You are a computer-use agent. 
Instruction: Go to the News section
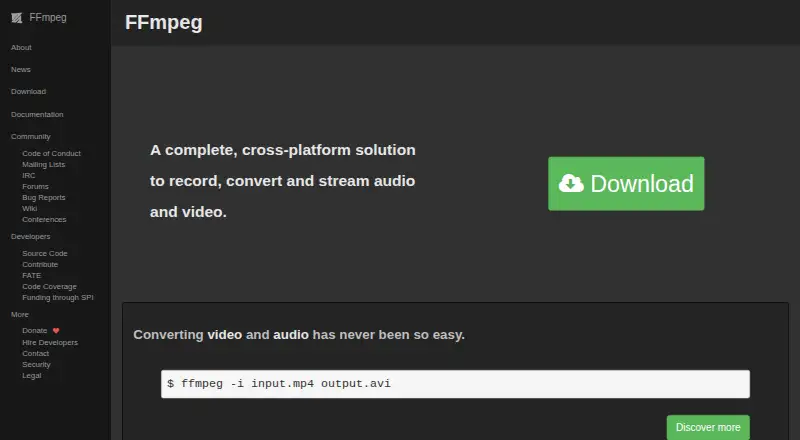(21, 69)
